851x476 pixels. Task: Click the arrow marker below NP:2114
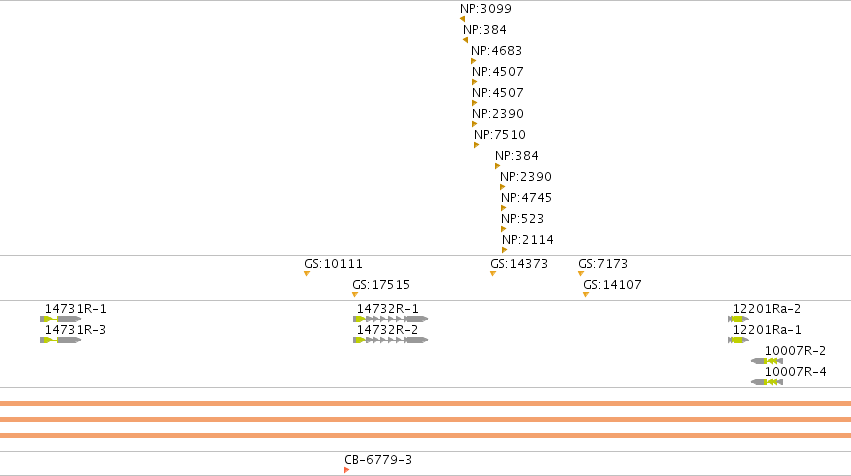click(x=505, y=250)
